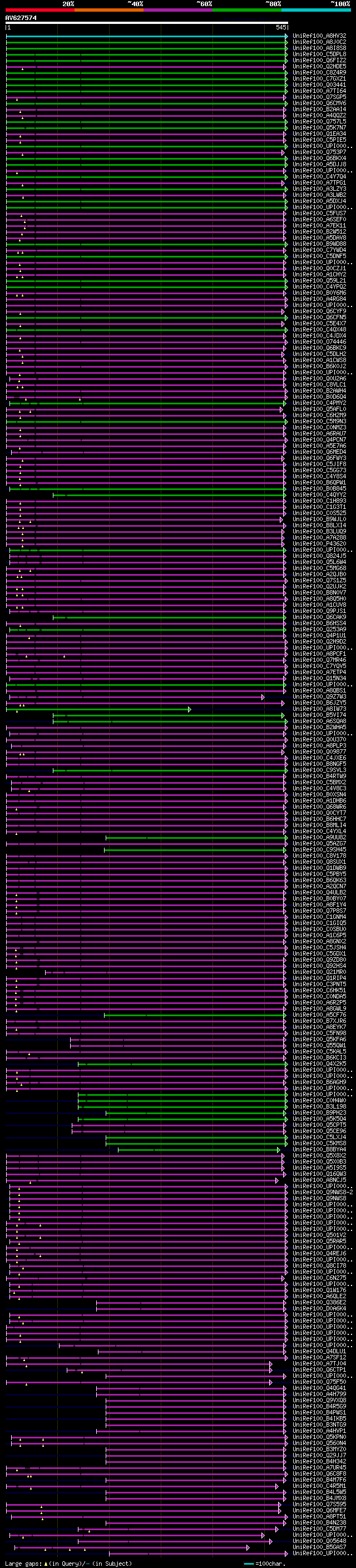The height and width of the screenshot is (1568, 356).
Task: Click the cyan alignment bar for UniRef100_A8HV32
Action: click(x=146, y=36)
